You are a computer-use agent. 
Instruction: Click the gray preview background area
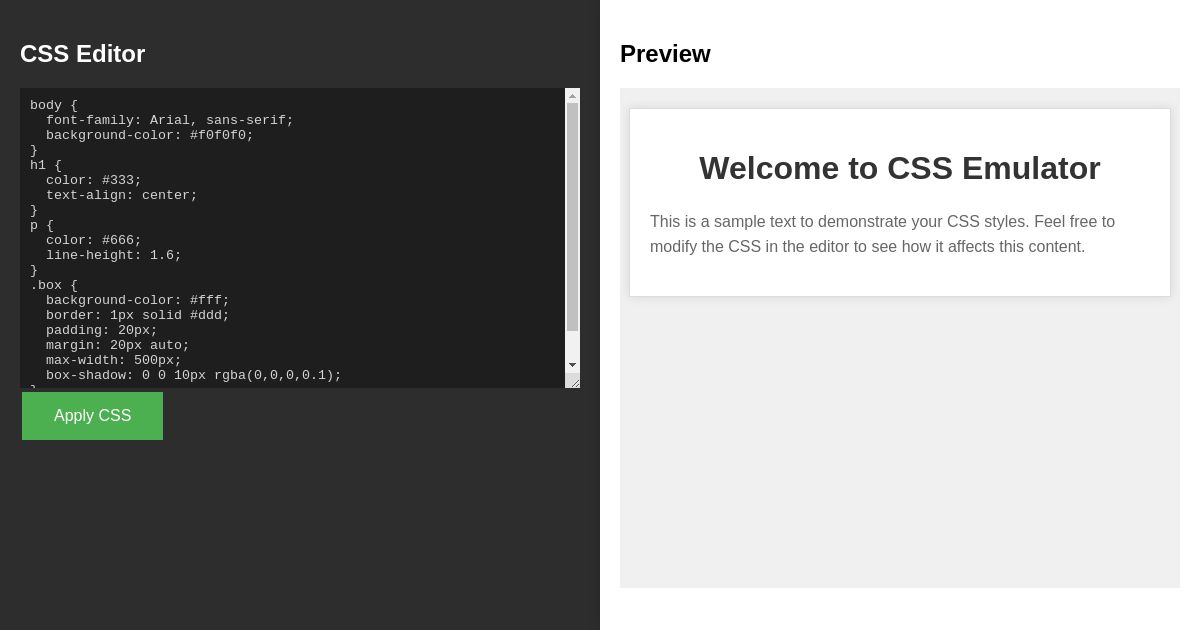(x=899, y=450)
